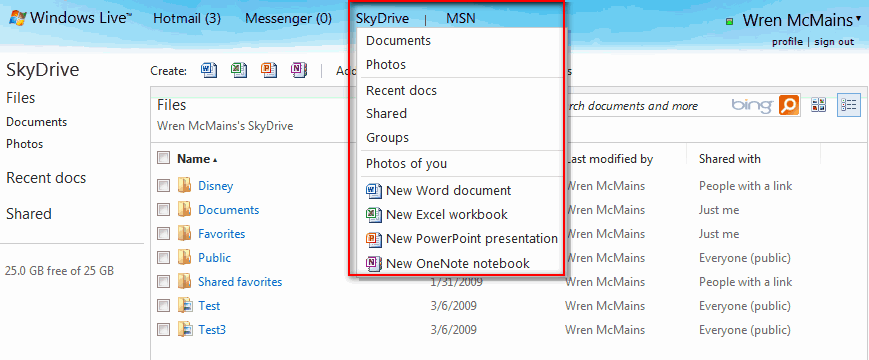Click Excel icon beside New Excel workbook

(x=374, y=215)
